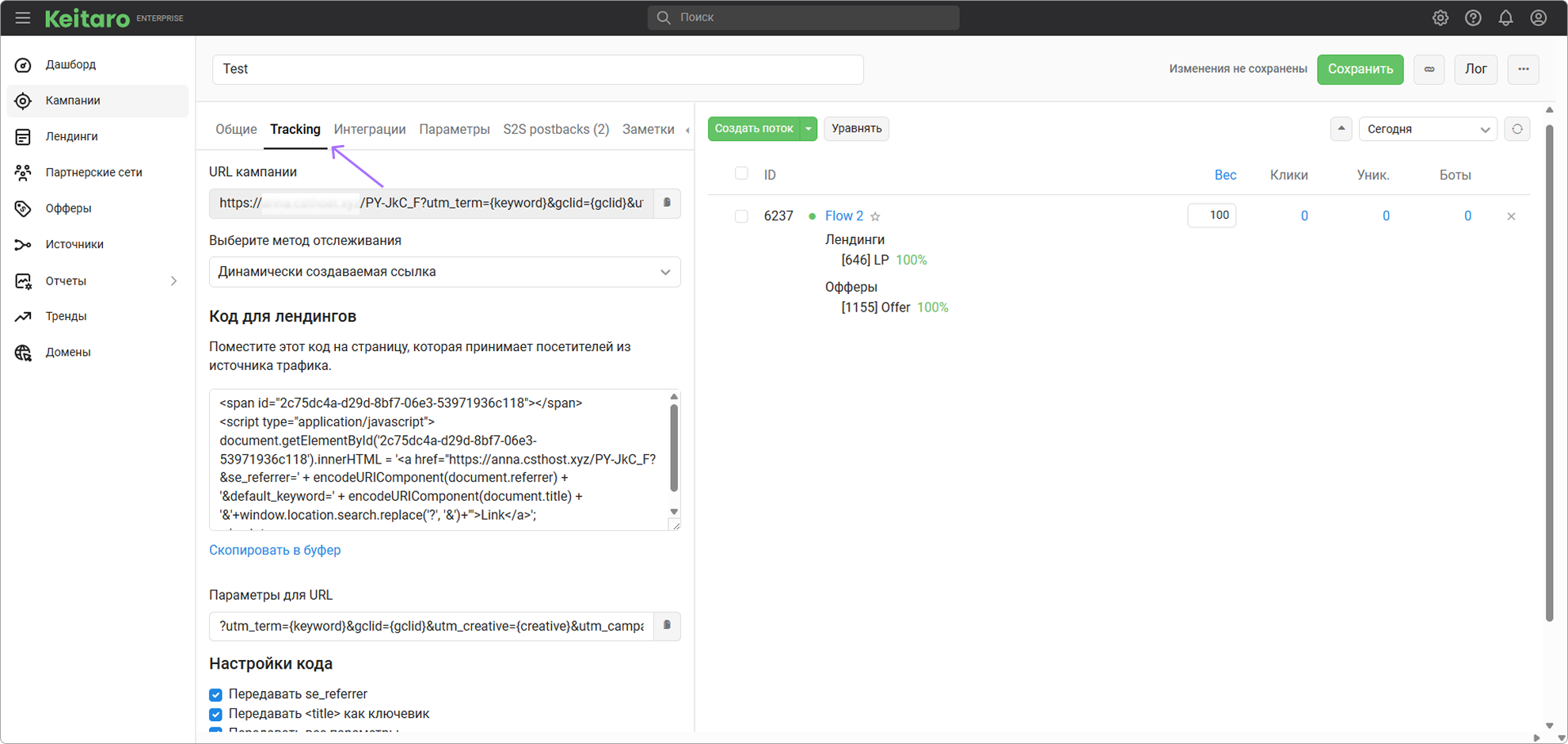
Task: Click the Кампании target icon
Action: pyautogui.click(x=23, y=101)
